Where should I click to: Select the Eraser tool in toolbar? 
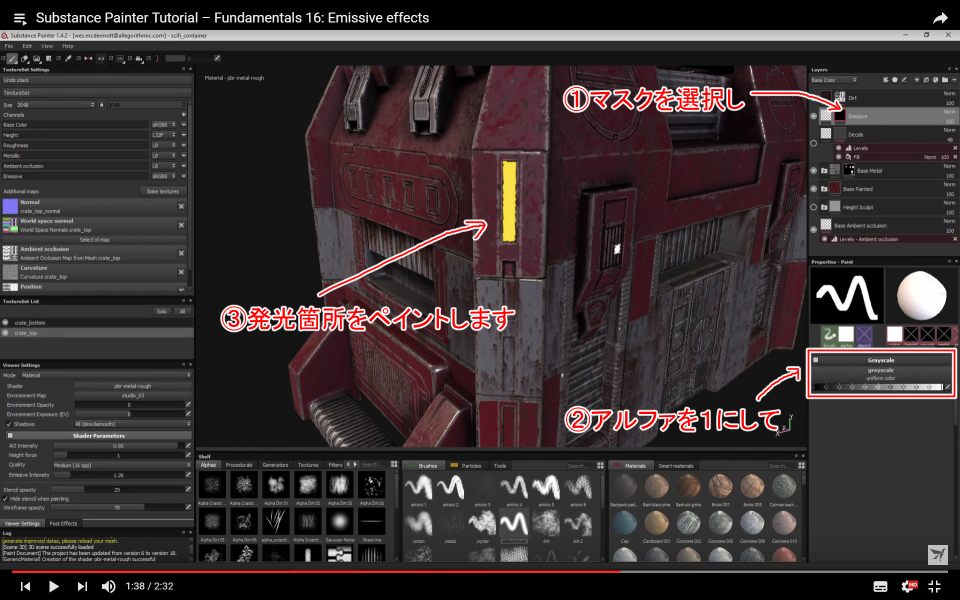point(24,59)
